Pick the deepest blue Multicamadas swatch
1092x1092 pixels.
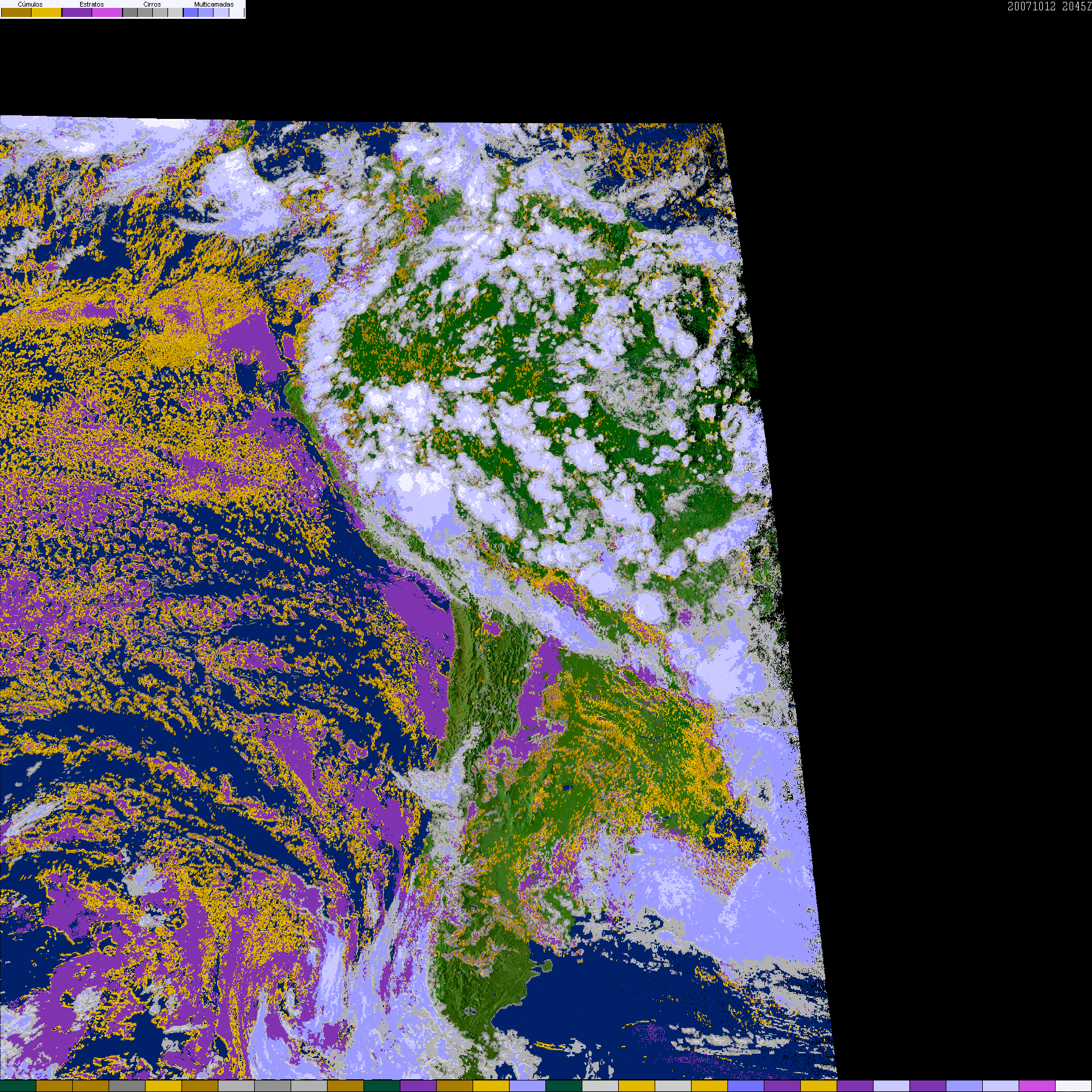191,12
